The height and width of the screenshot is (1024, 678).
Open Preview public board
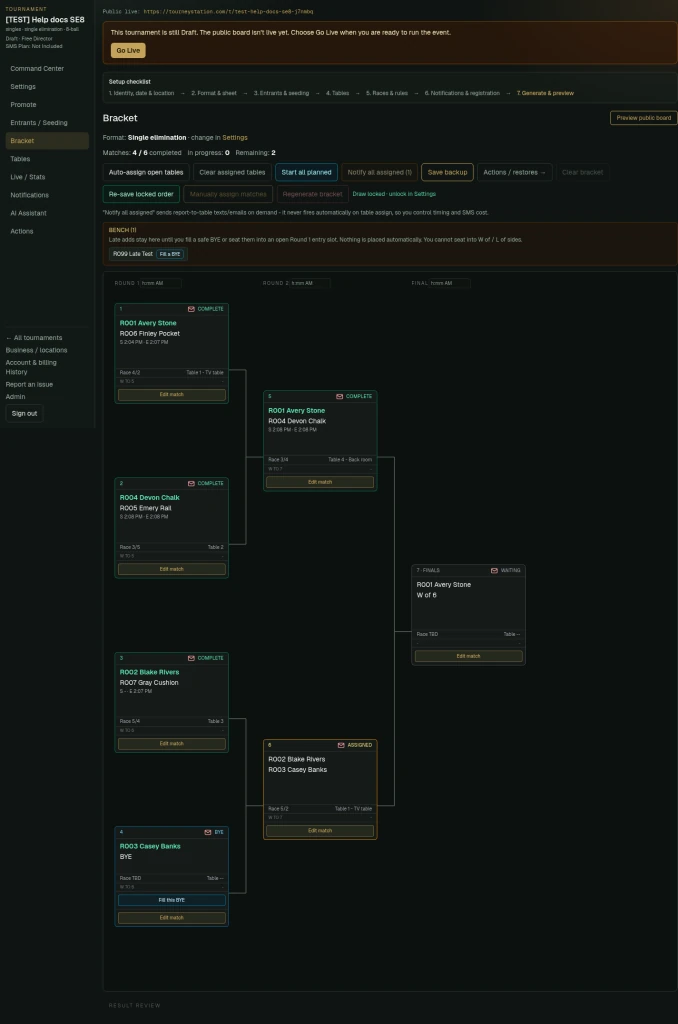643,118
